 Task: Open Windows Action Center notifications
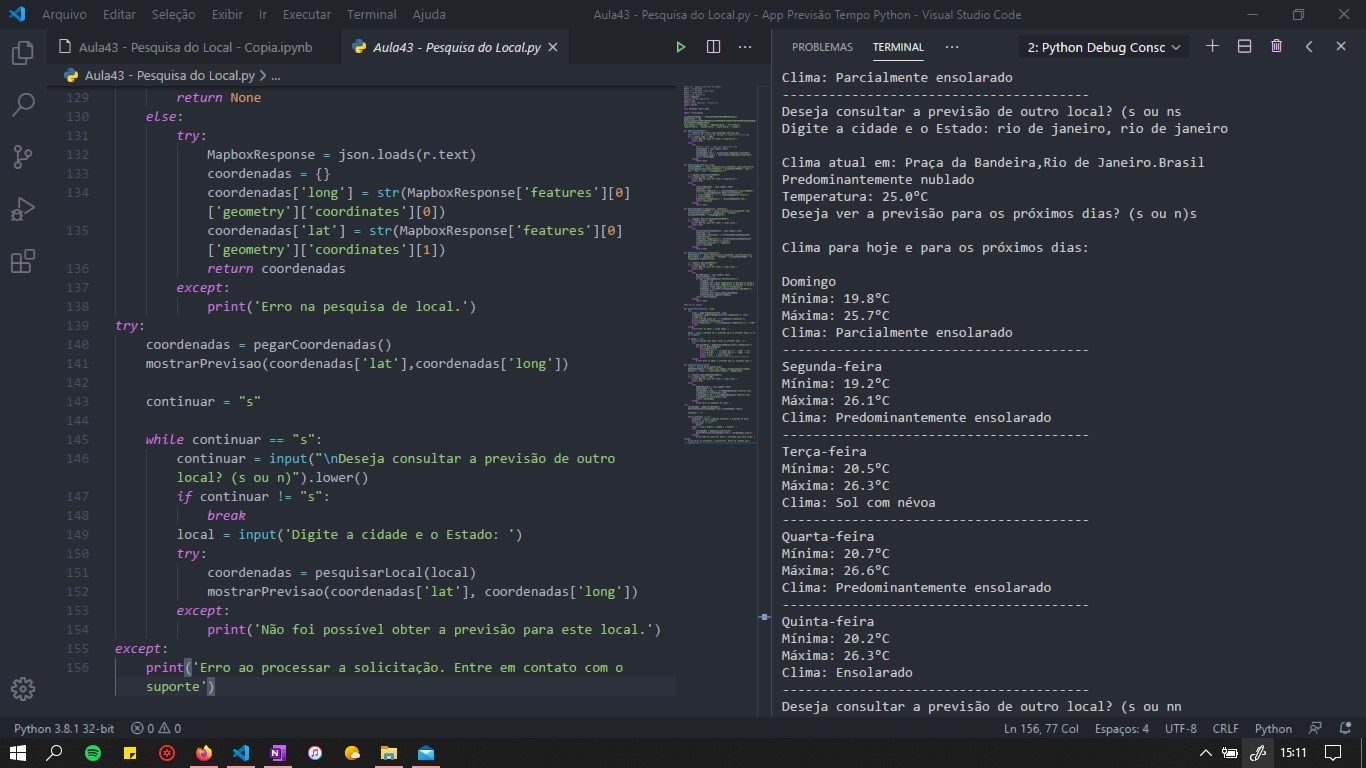point(1333,753)
